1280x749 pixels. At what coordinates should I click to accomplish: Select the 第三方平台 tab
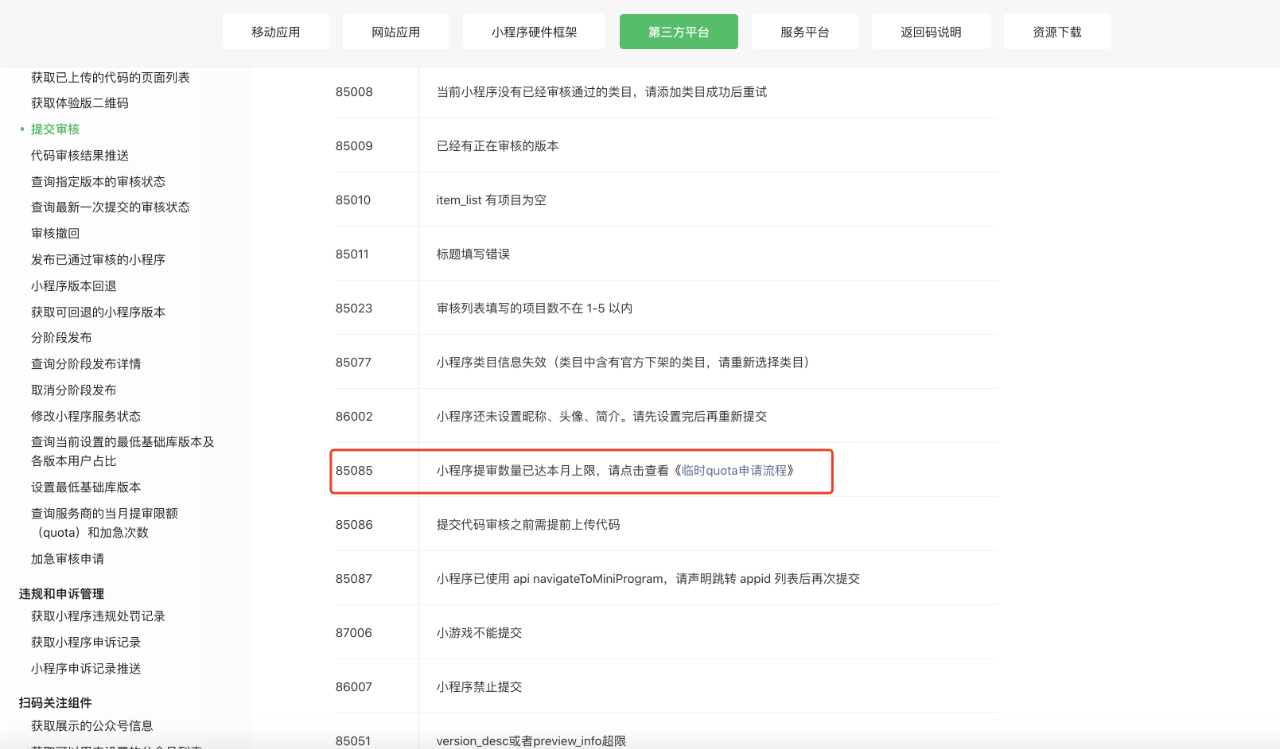pos(679,32)
